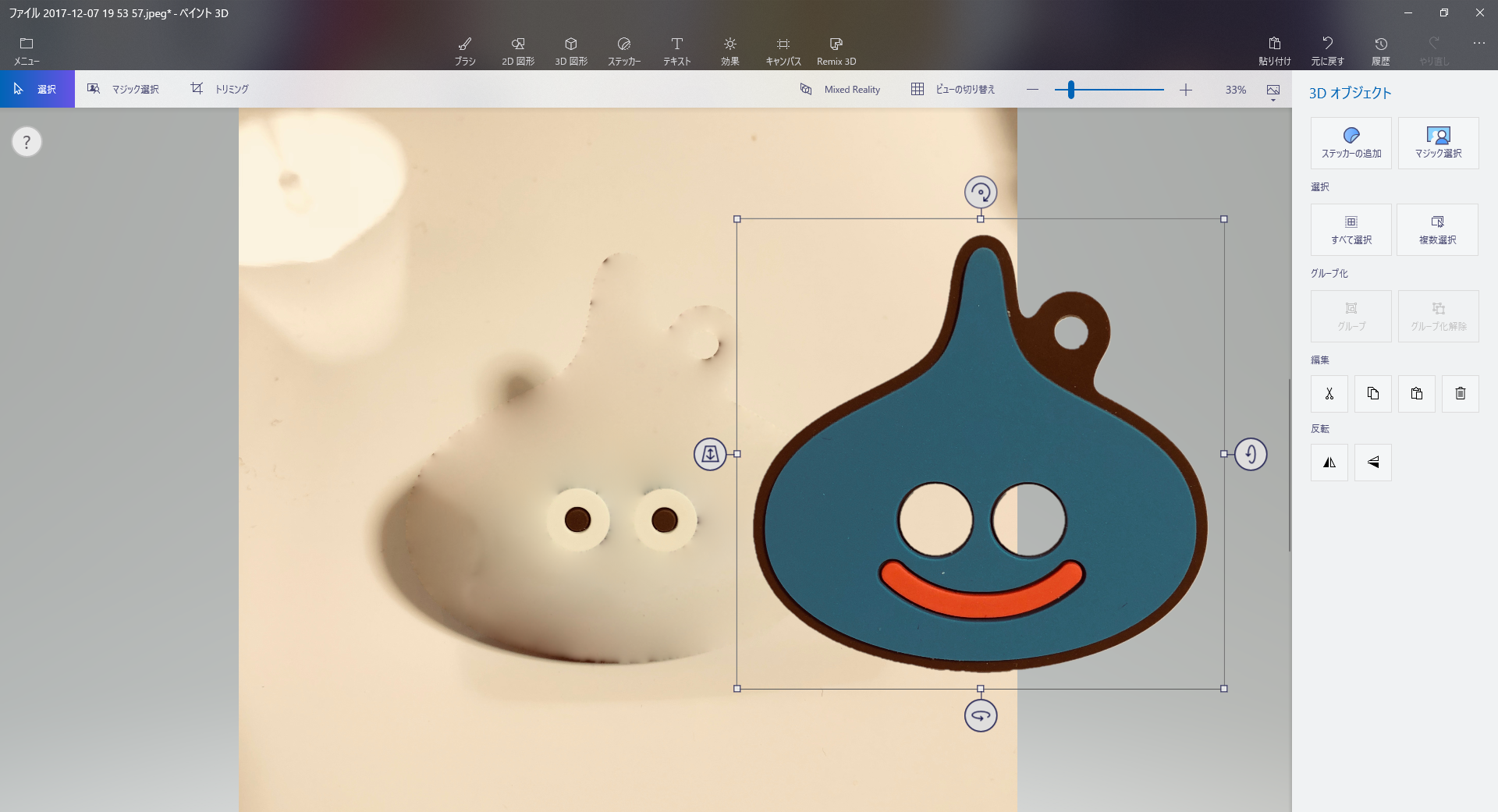Click the paste icon in 編集
The image size is (1498, 812).
click(1417, 394)
